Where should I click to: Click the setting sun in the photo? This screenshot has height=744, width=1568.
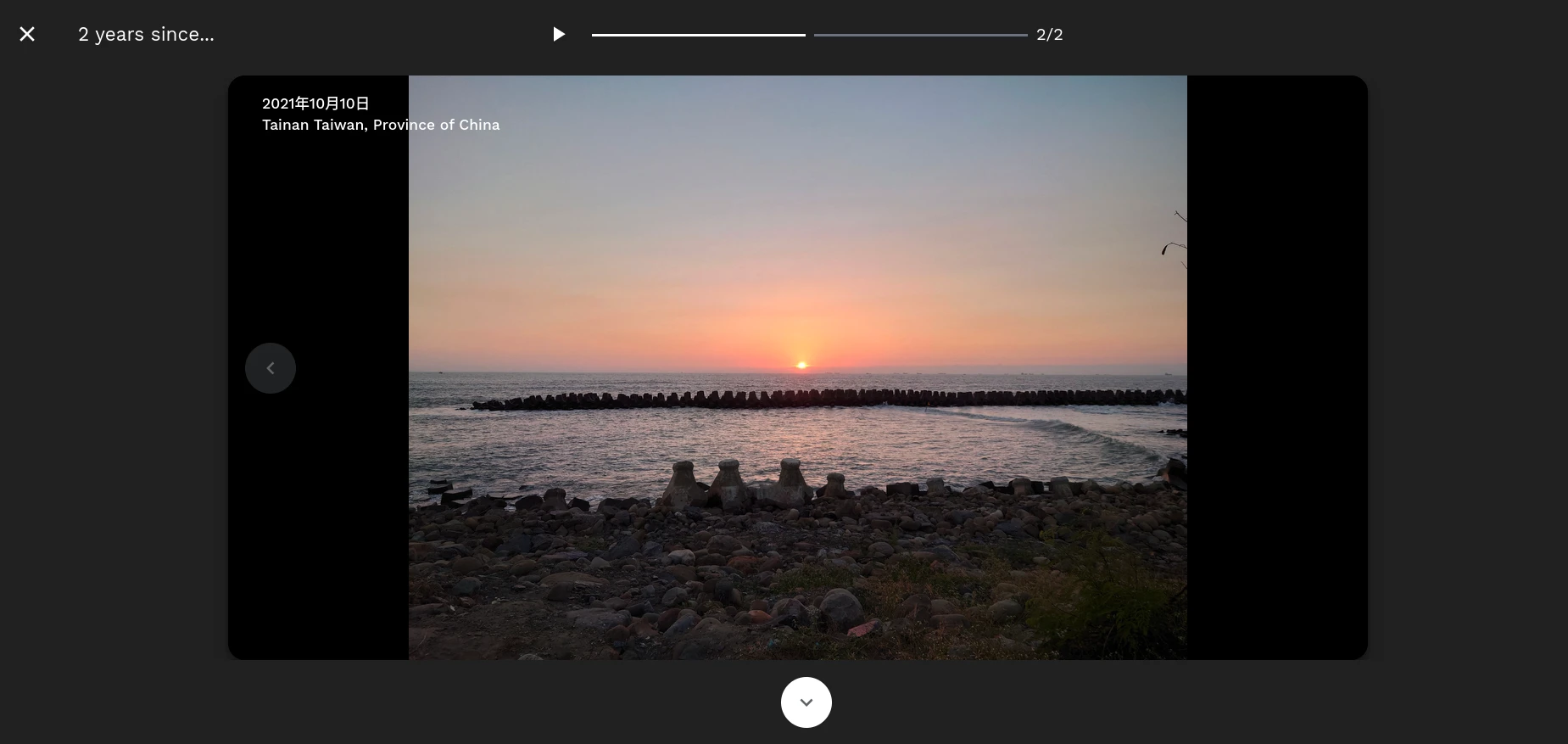pyautogui.click(x=801, y=366)
